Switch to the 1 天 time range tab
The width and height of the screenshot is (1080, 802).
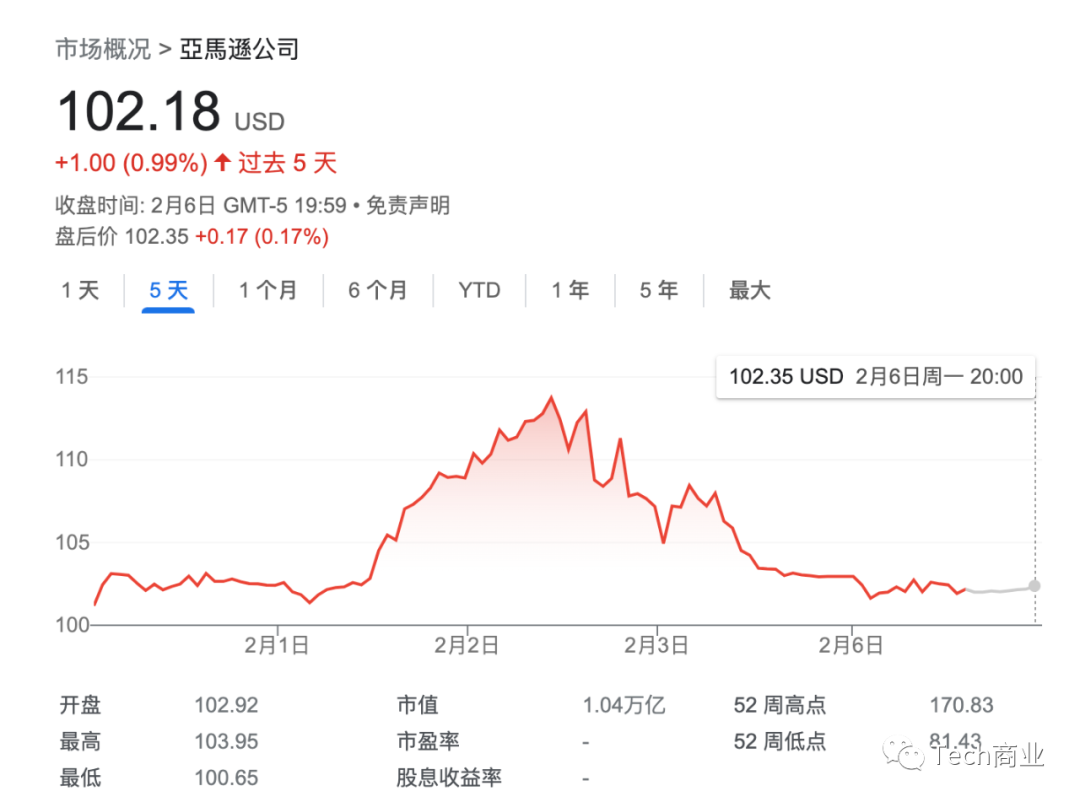80,291
